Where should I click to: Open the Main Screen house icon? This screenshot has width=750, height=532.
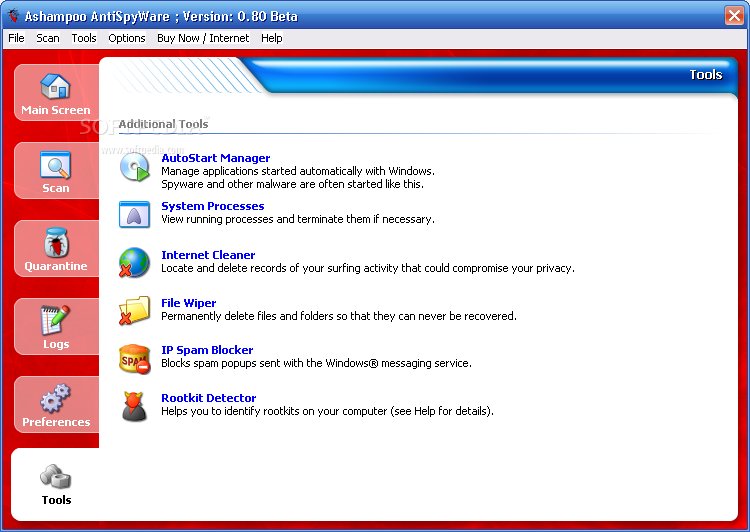tap(55, 86)
